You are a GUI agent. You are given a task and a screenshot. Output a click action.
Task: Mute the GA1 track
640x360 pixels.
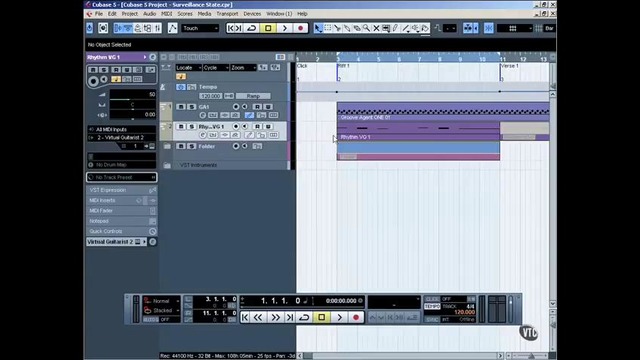pyautogui.click(x=181, y=107)
